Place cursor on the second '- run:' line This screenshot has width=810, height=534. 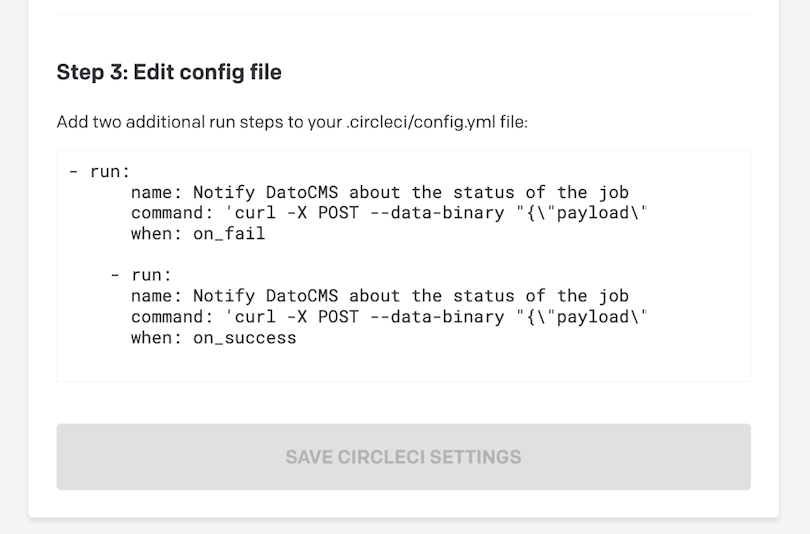[141, 275]
